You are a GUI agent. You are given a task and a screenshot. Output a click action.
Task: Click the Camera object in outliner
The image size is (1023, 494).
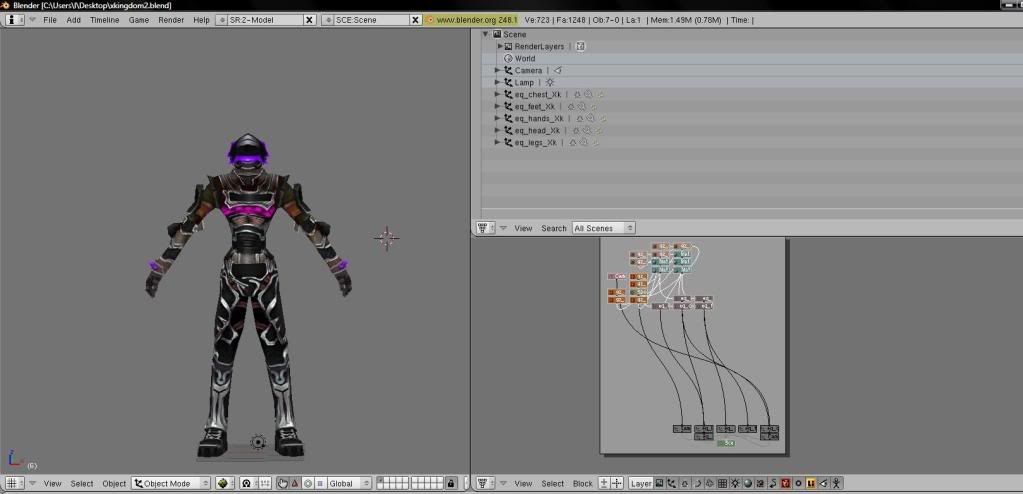point(528,70)
